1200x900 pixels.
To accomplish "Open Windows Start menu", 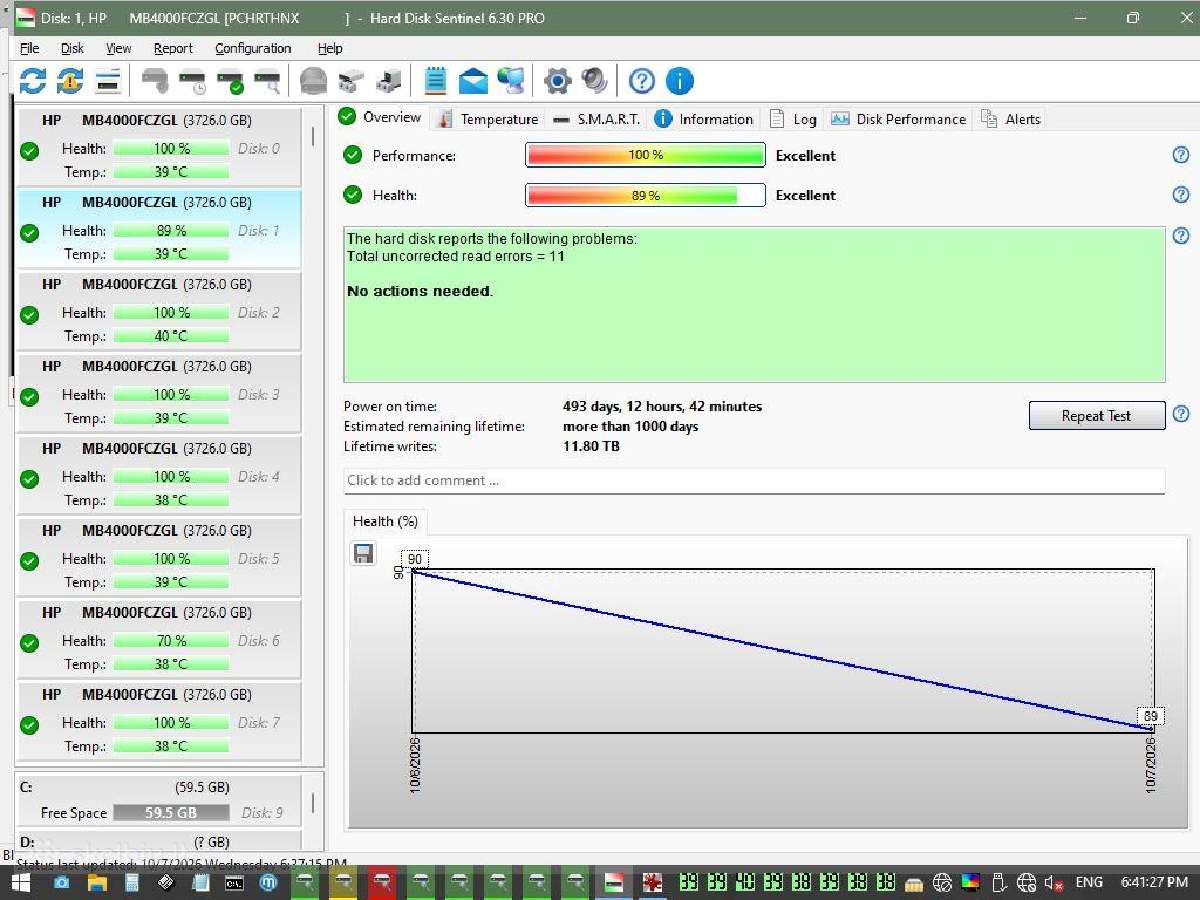I will coord(20,882).
